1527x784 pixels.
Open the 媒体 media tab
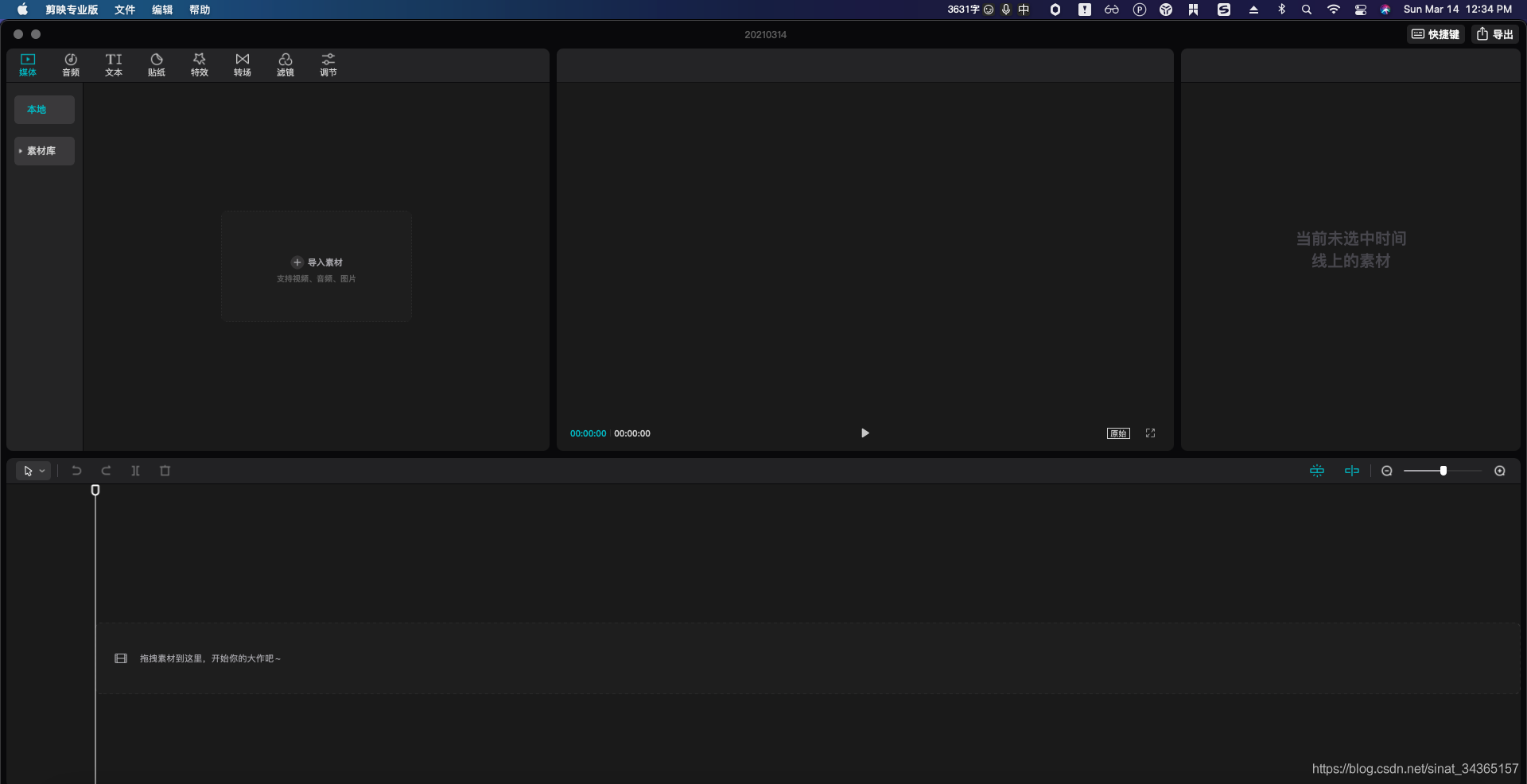[x=28, y=64]
